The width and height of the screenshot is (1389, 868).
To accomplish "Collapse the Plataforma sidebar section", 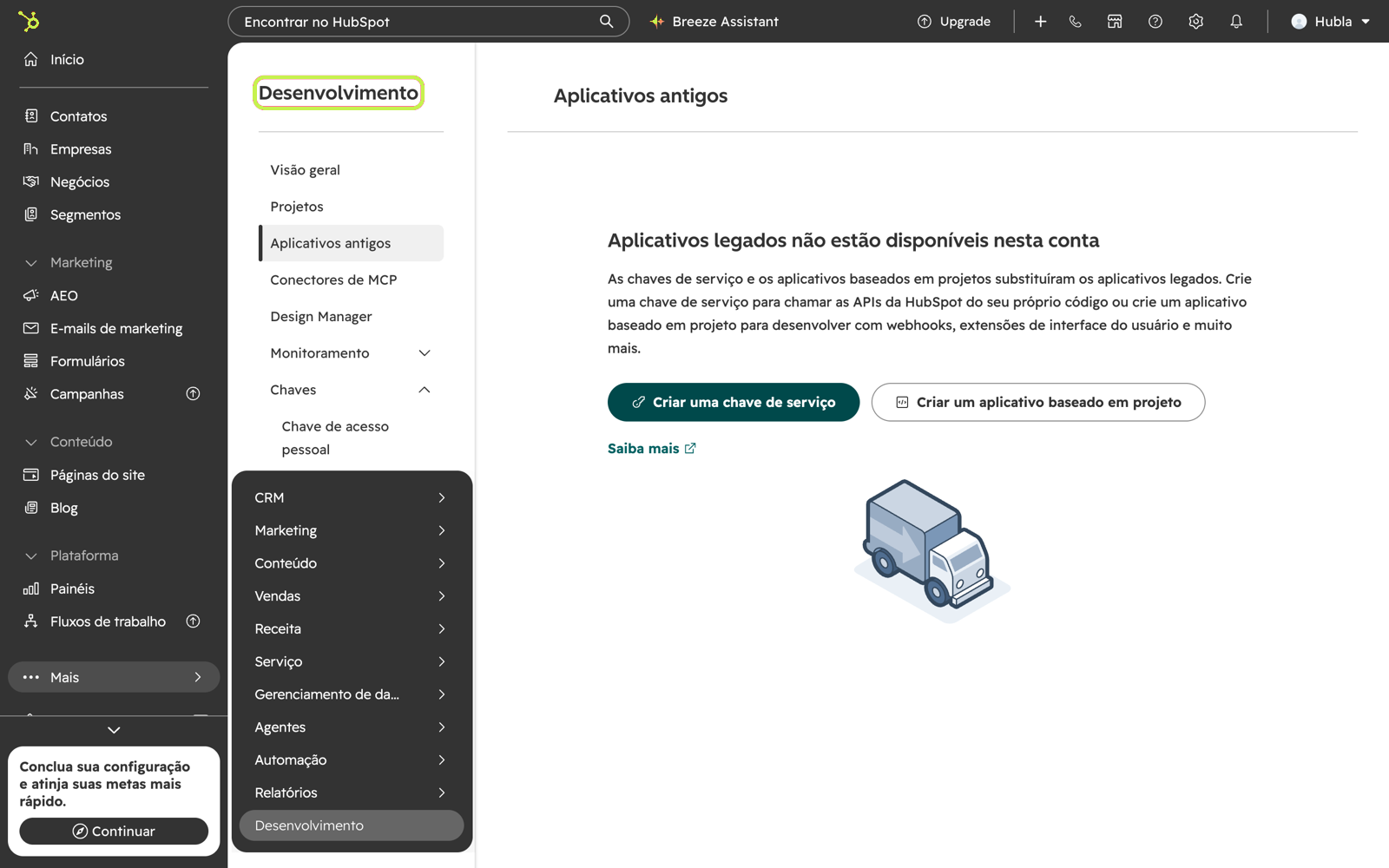I will [31, 556].
